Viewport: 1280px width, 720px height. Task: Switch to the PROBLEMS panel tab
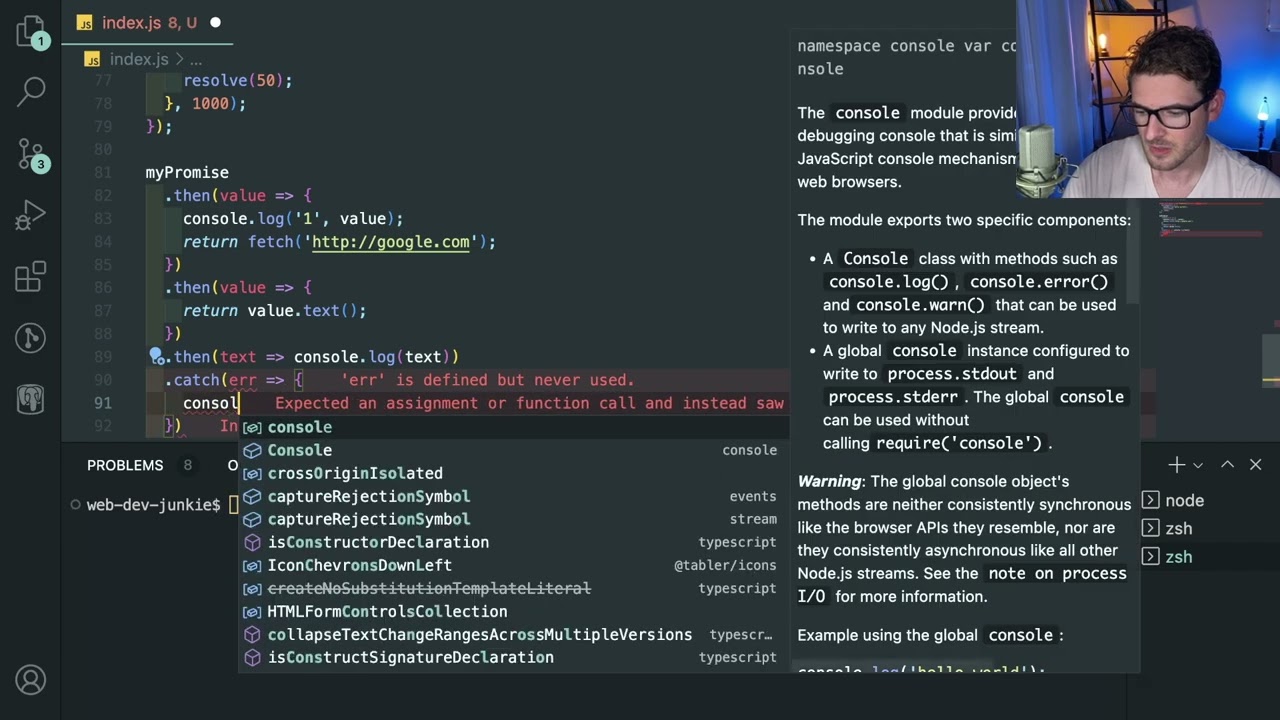[125, 465]
